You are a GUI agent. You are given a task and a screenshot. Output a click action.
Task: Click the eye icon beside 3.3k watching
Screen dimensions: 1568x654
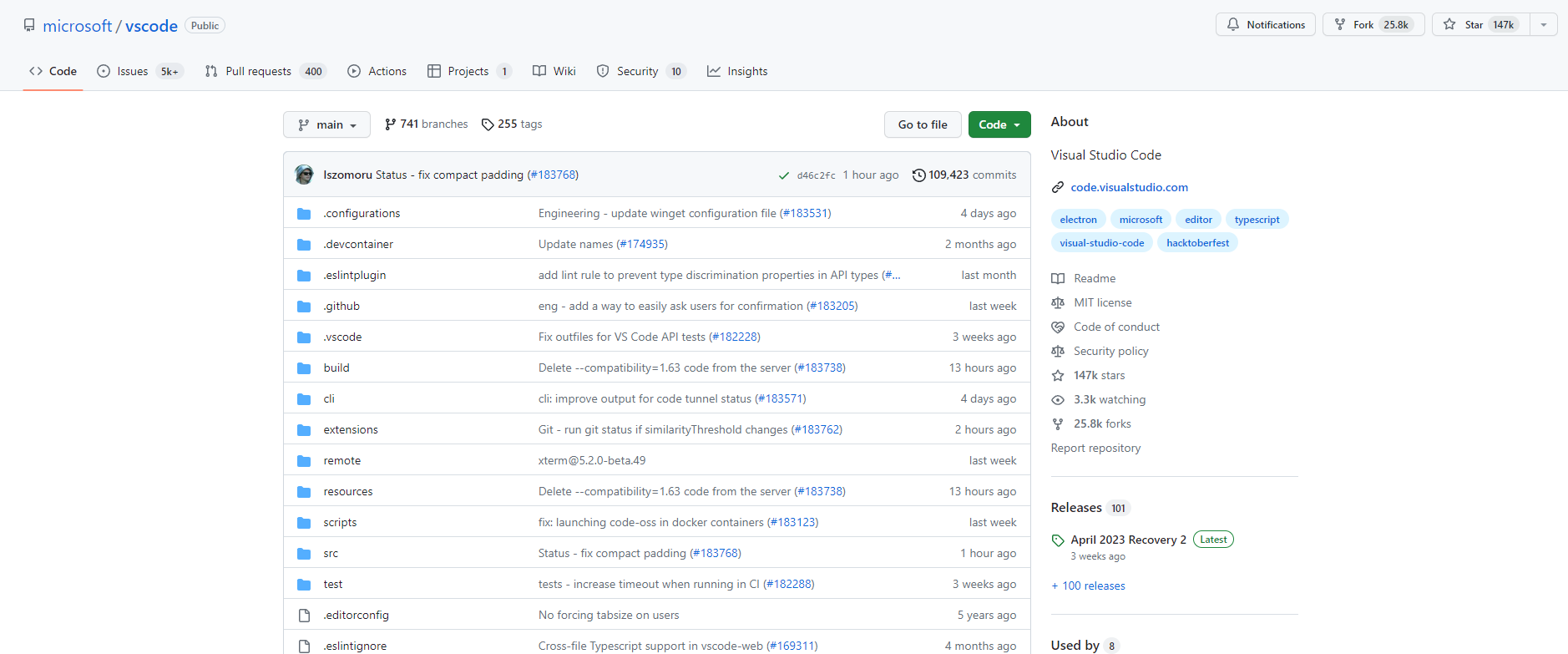pos(1058,399)
